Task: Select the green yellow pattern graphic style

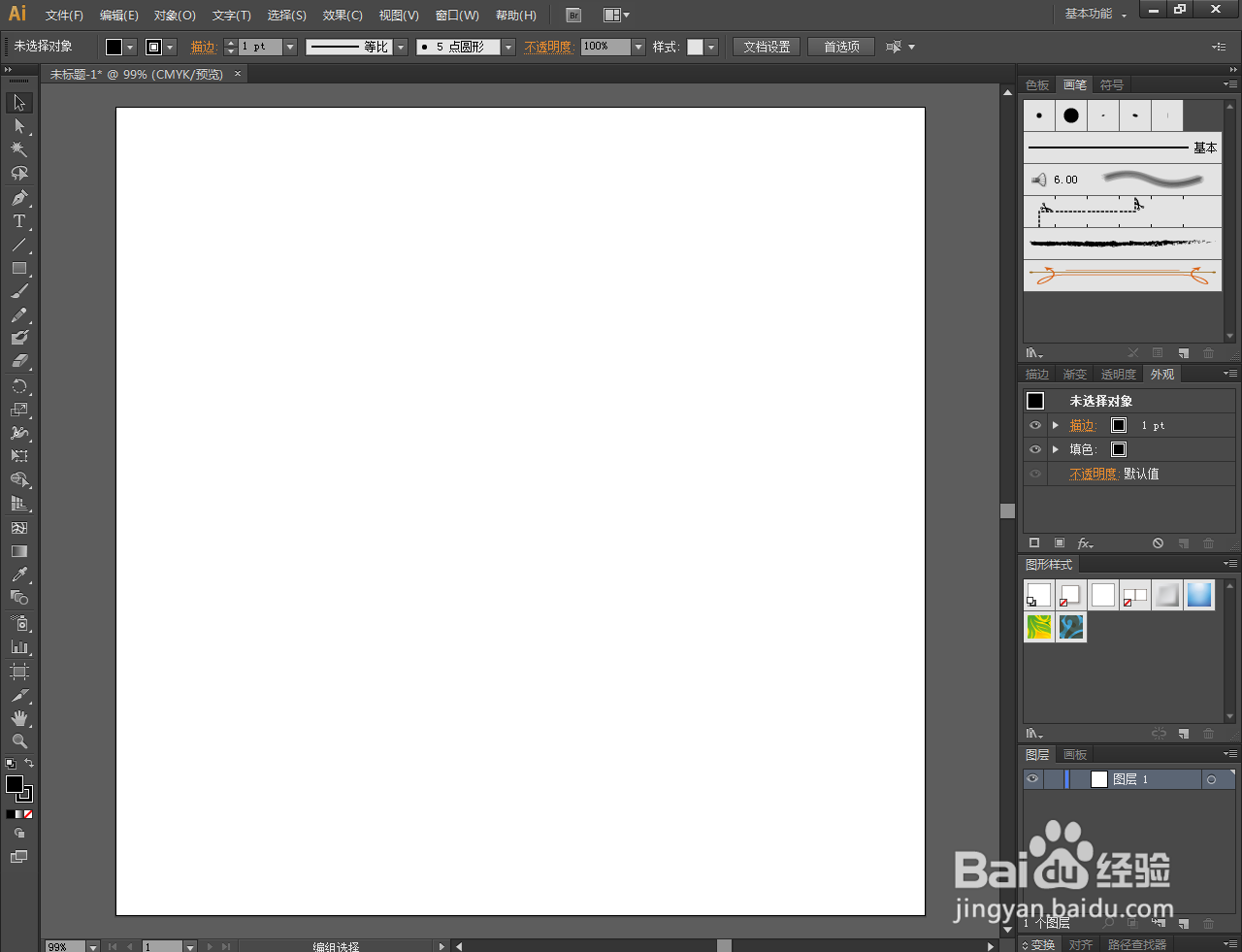Action: (1039, 627)
